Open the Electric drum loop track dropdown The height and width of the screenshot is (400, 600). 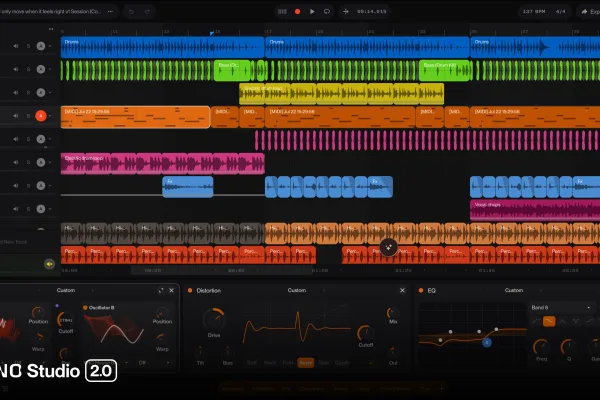coord(50,162)
